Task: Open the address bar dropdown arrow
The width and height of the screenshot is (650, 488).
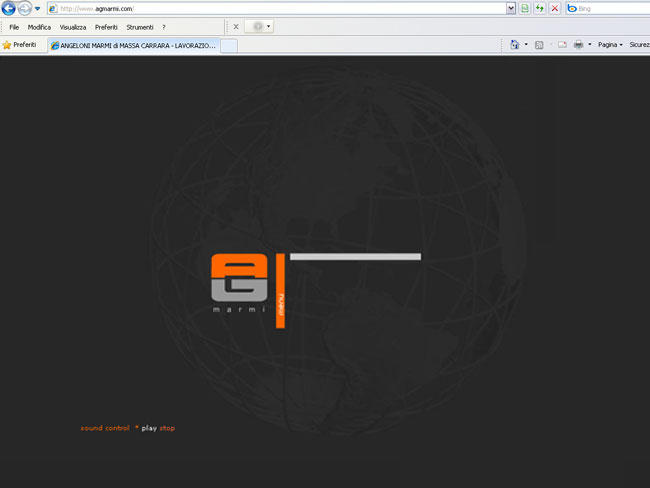Action: point(511,8)
